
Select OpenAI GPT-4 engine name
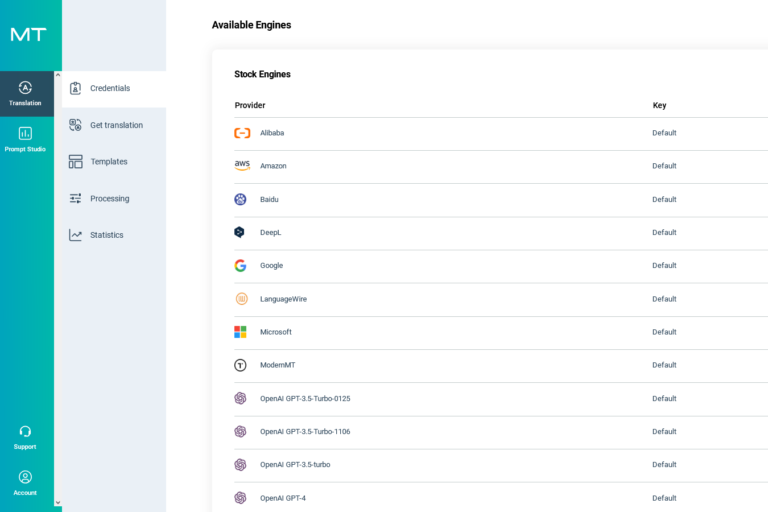283,498
